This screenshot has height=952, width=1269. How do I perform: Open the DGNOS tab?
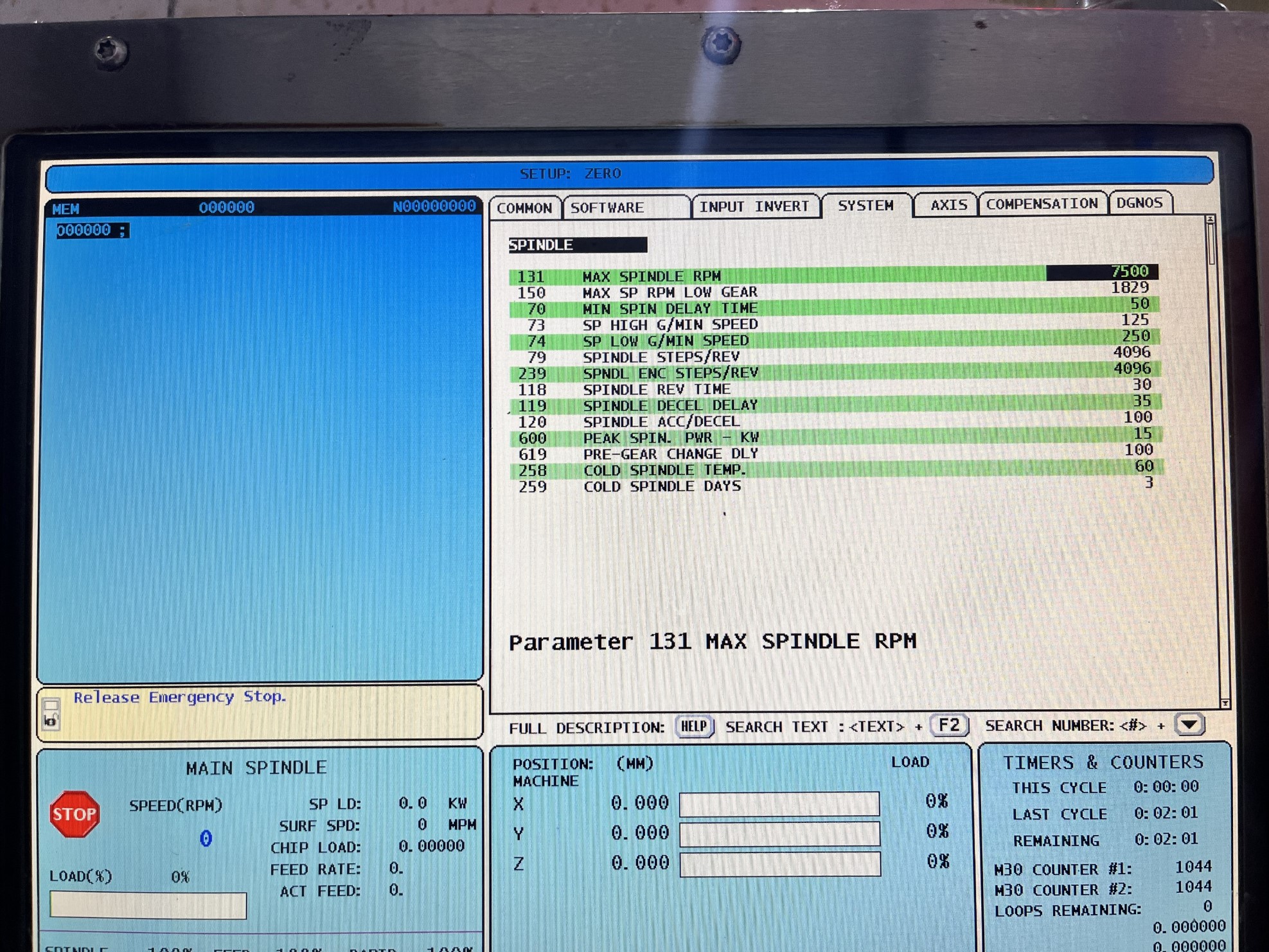point(1139,203)
